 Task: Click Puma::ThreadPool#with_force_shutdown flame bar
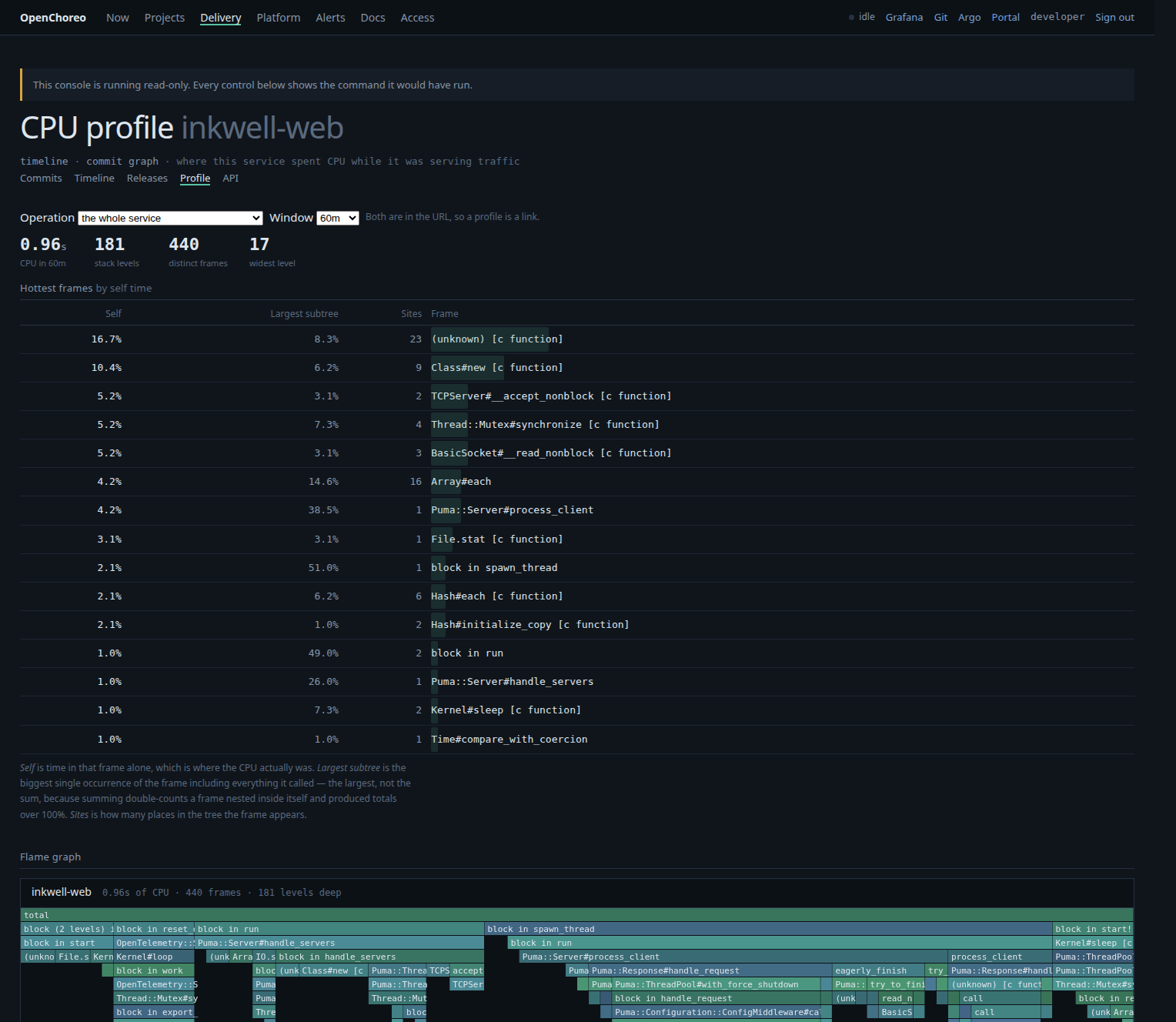(717, 984)
